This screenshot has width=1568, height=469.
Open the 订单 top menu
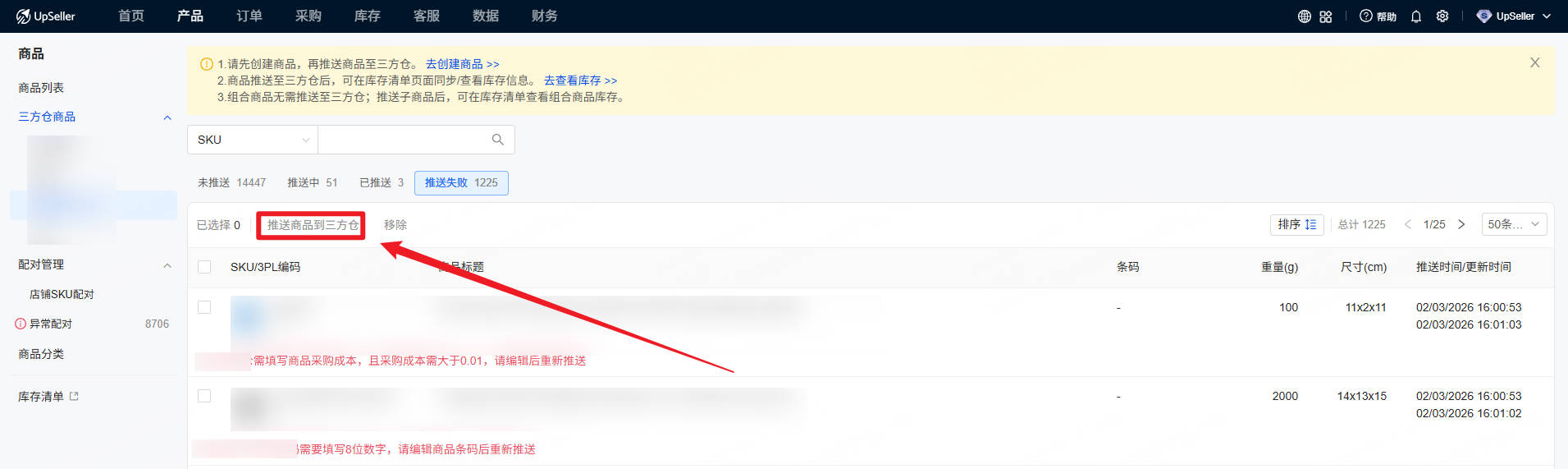tap(249, 16)
